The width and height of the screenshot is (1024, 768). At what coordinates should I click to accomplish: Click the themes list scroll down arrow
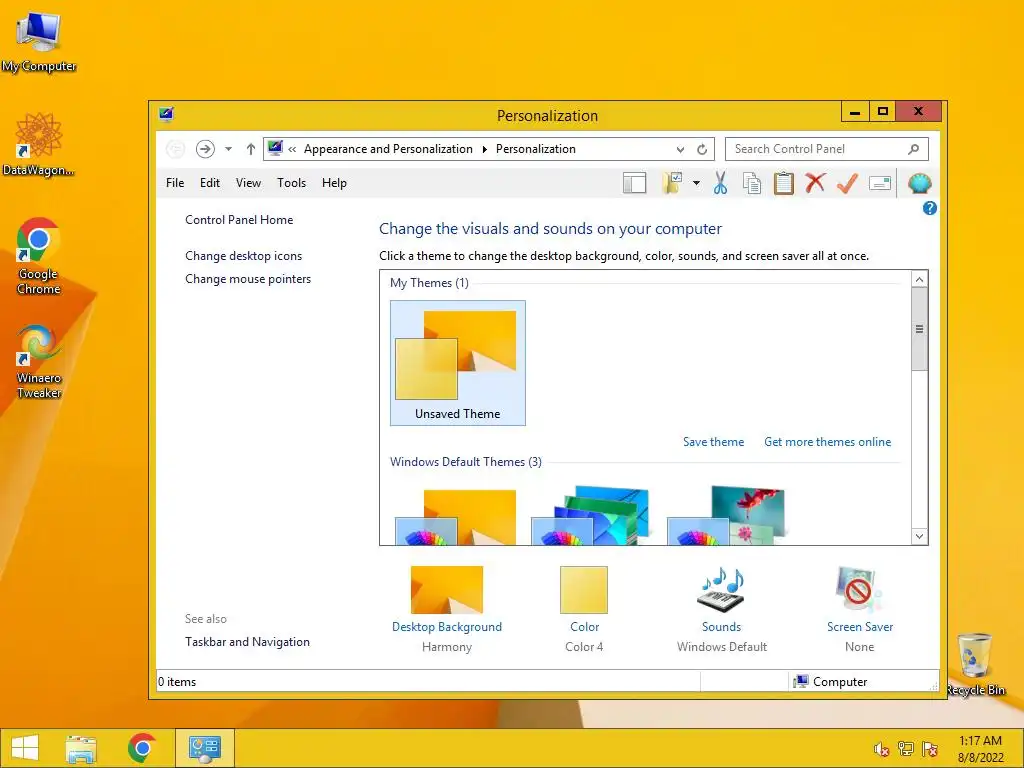pos(920,536)
